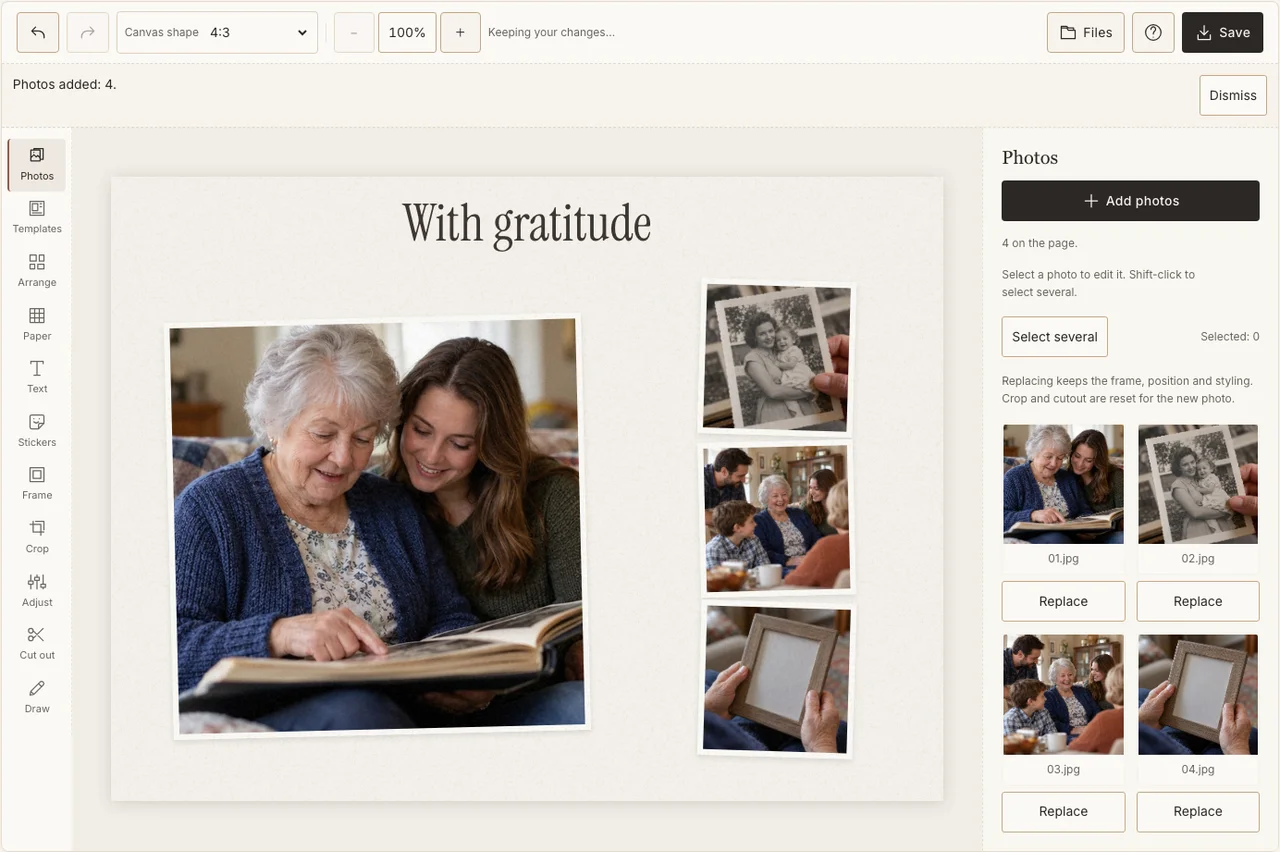Click the Selected: 0 counter text
Image resolution: width=1280 pixels, height=852 pixels.
coord(1230,337)
